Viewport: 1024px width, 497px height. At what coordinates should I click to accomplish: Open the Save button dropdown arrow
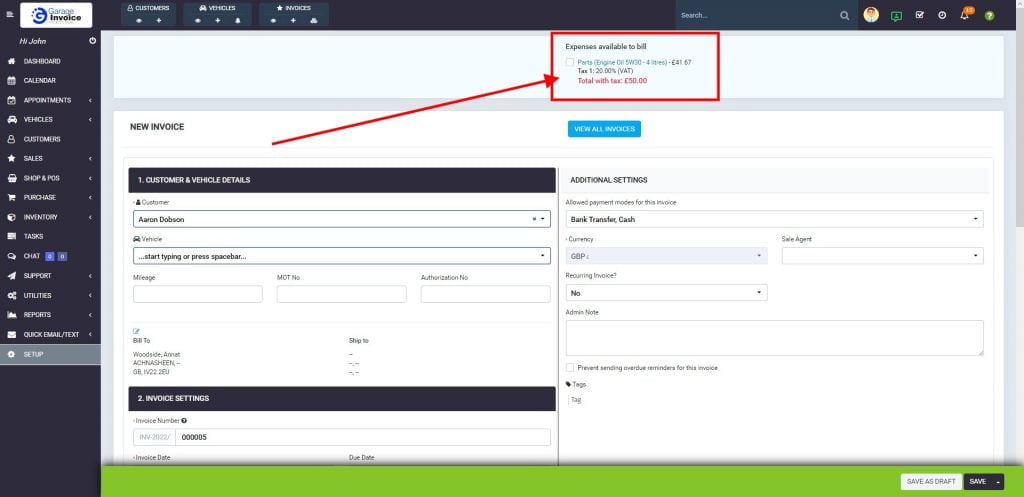click(998, 481)
